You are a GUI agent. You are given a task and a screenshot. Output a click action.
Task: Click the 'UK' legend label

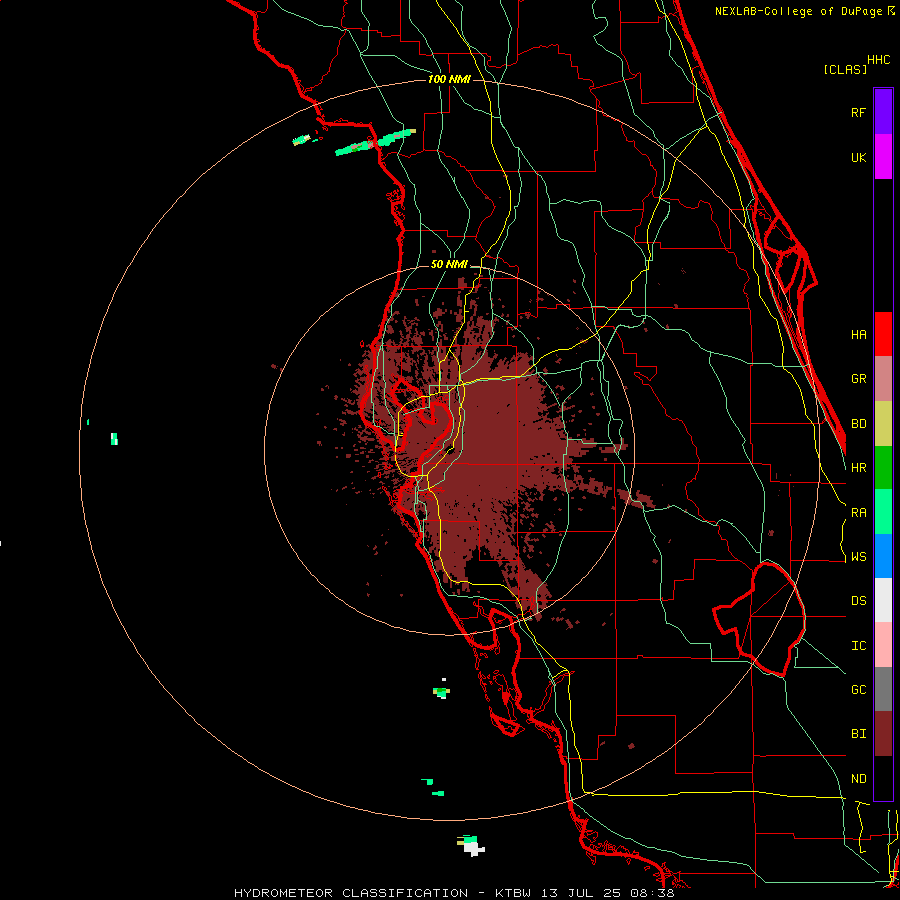coord(858,158)
